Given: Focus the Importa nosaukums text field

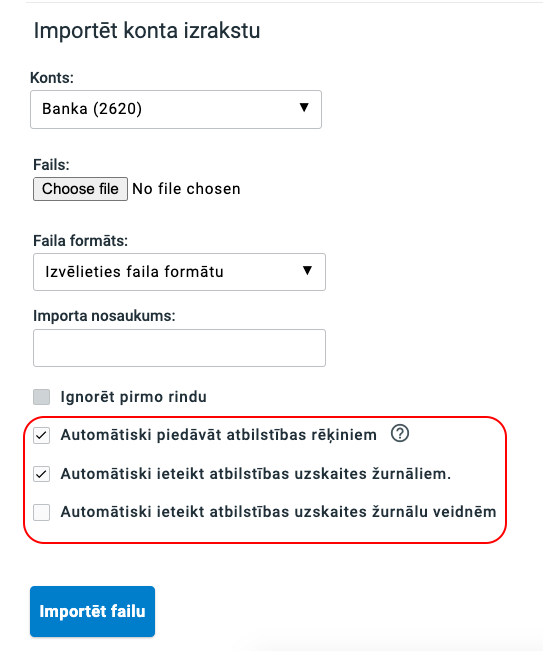Looking at the screenshot, I should pos(179,348).
